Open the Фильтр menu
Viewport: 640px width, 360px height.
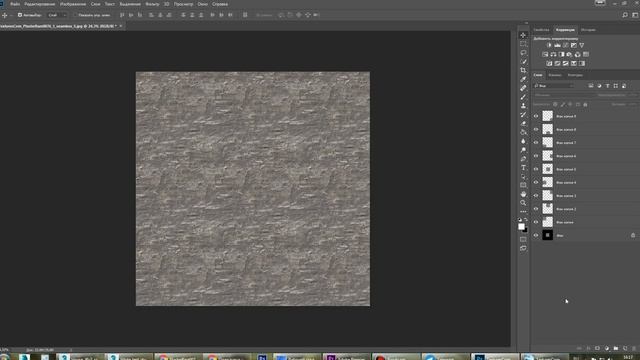pos(152,4)
